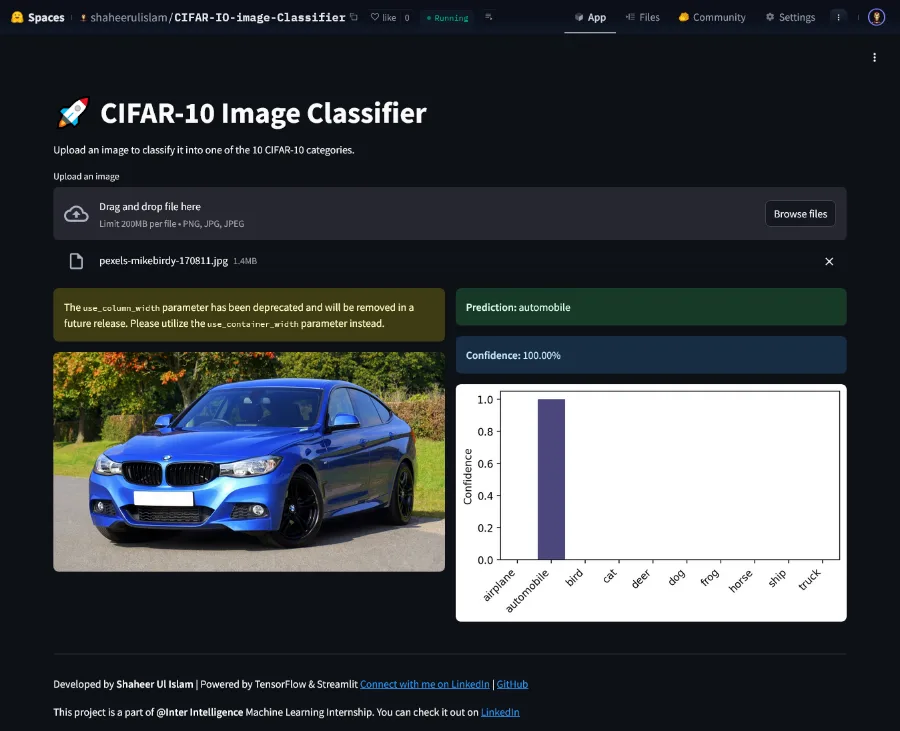Click the like count number
The height and width of the screenshot is (731, 900).
(x=407, y=18)
